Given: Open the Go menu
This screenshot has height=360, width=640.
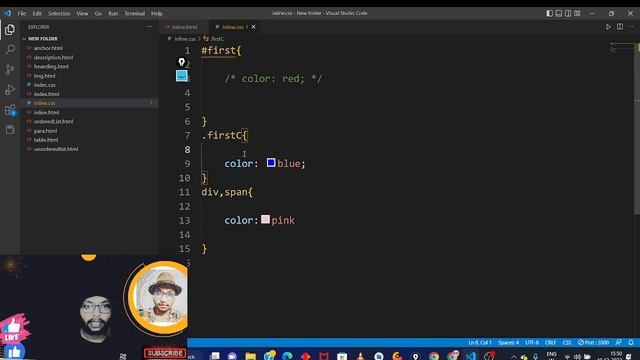Looking at the screenshot, I should pos(98,13).
